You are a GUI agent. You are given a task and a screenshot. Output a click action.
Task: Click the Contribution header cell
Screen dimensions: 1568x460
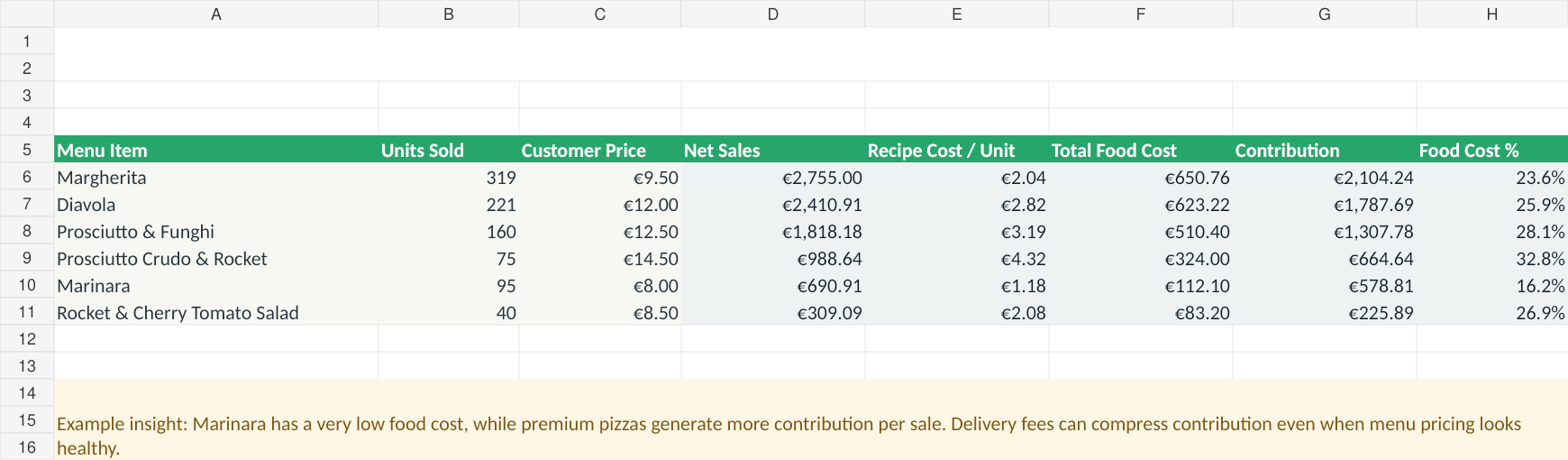pos(1325,150)
